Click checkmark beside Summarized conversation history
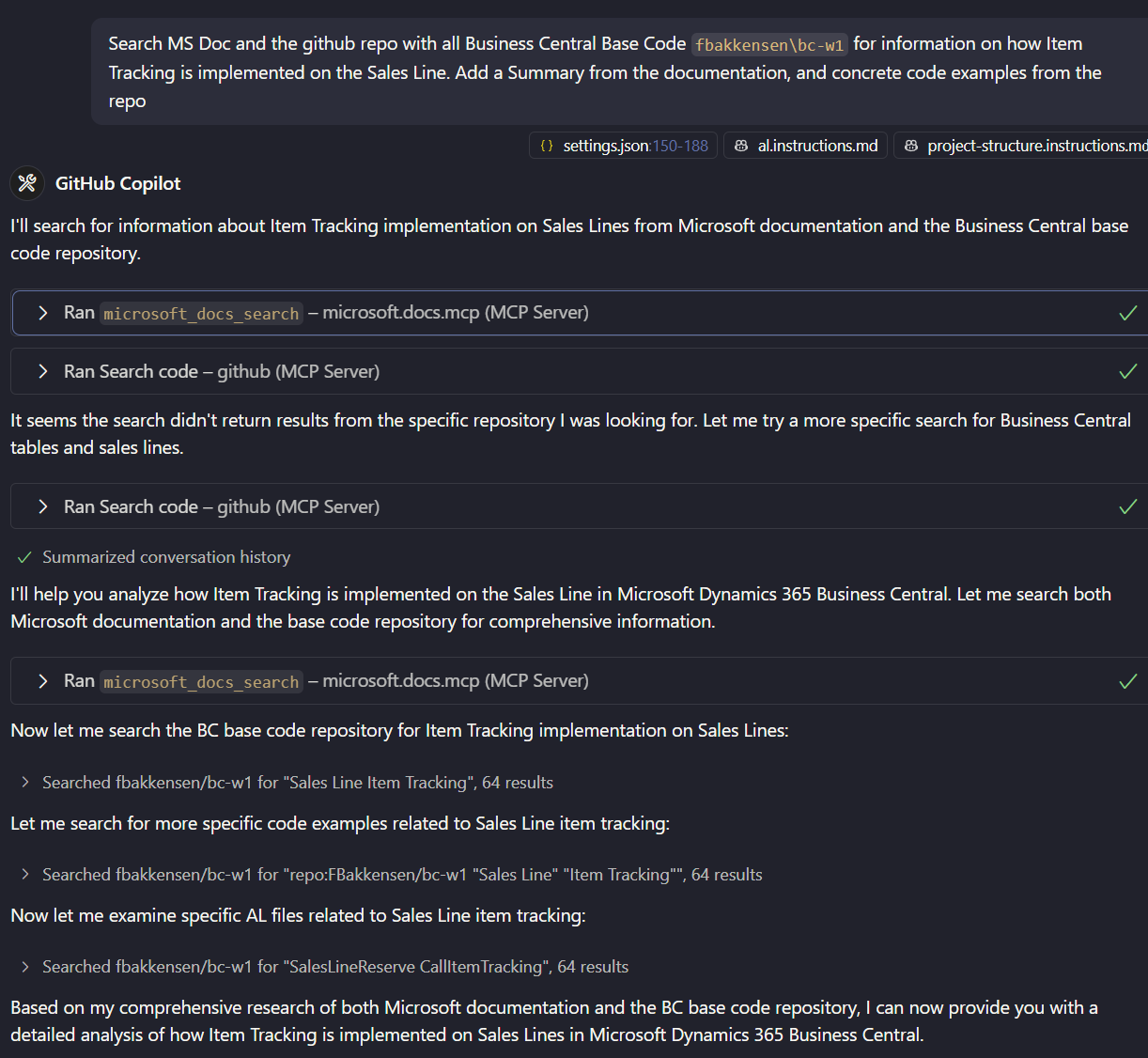Image resolution: width=1148 pixels, height=1058 pixels. tap(25, 557)
